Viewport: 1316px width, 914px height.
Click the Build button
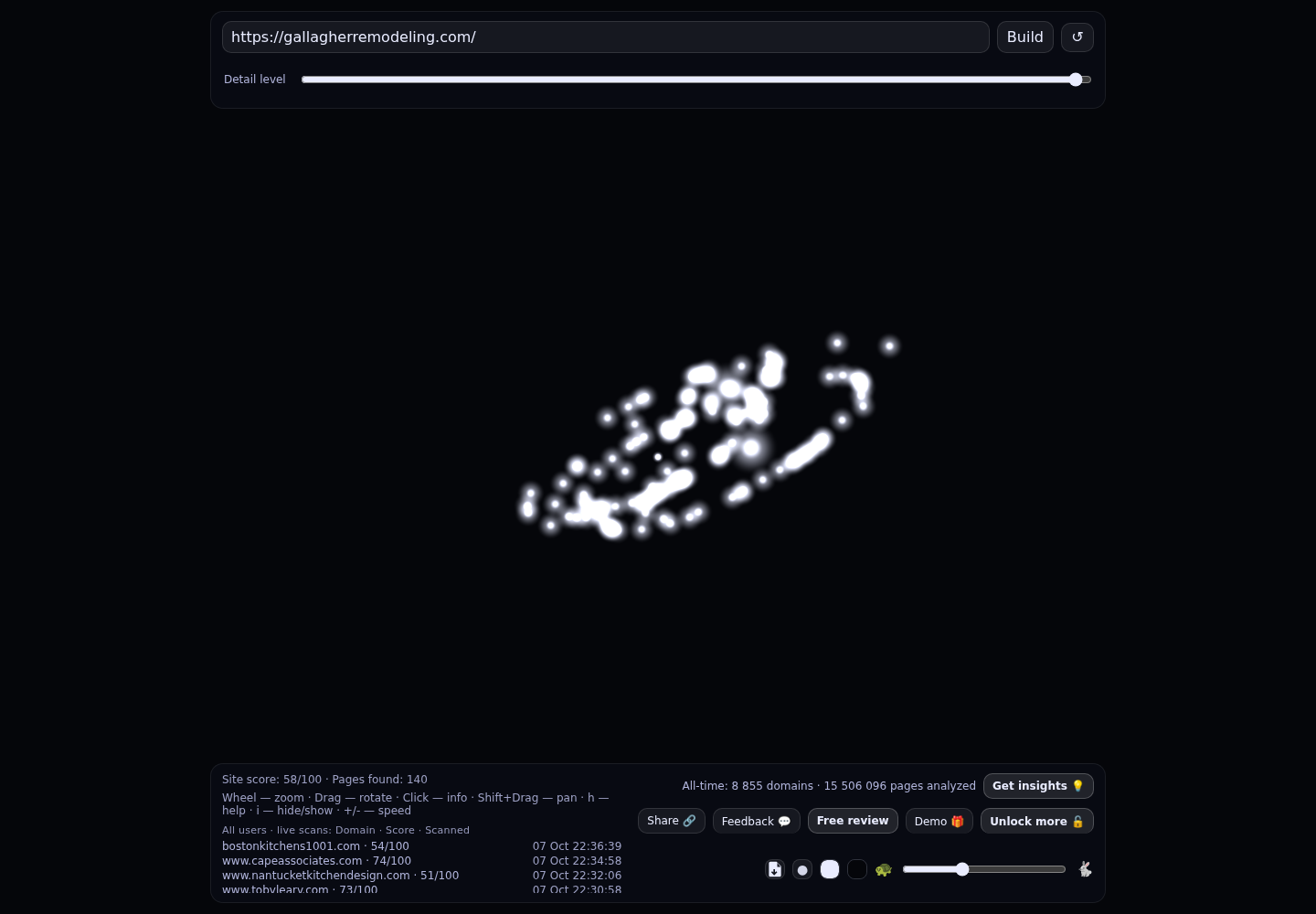tap(1025, 37)
